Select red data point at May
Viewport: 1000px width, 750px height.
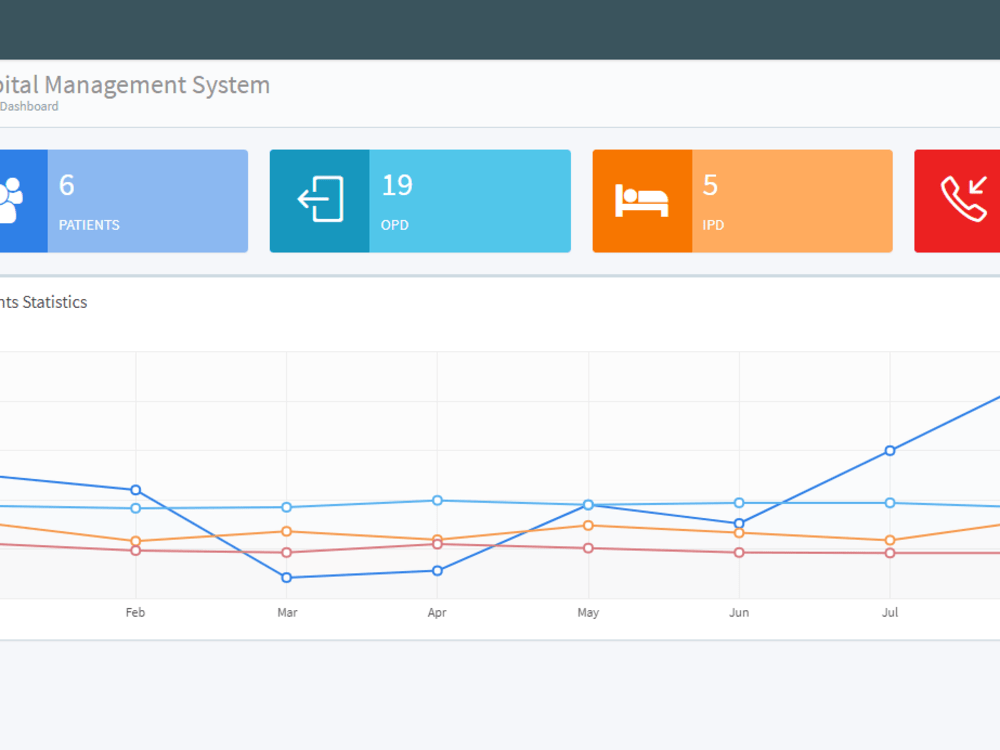coord(589,548)
